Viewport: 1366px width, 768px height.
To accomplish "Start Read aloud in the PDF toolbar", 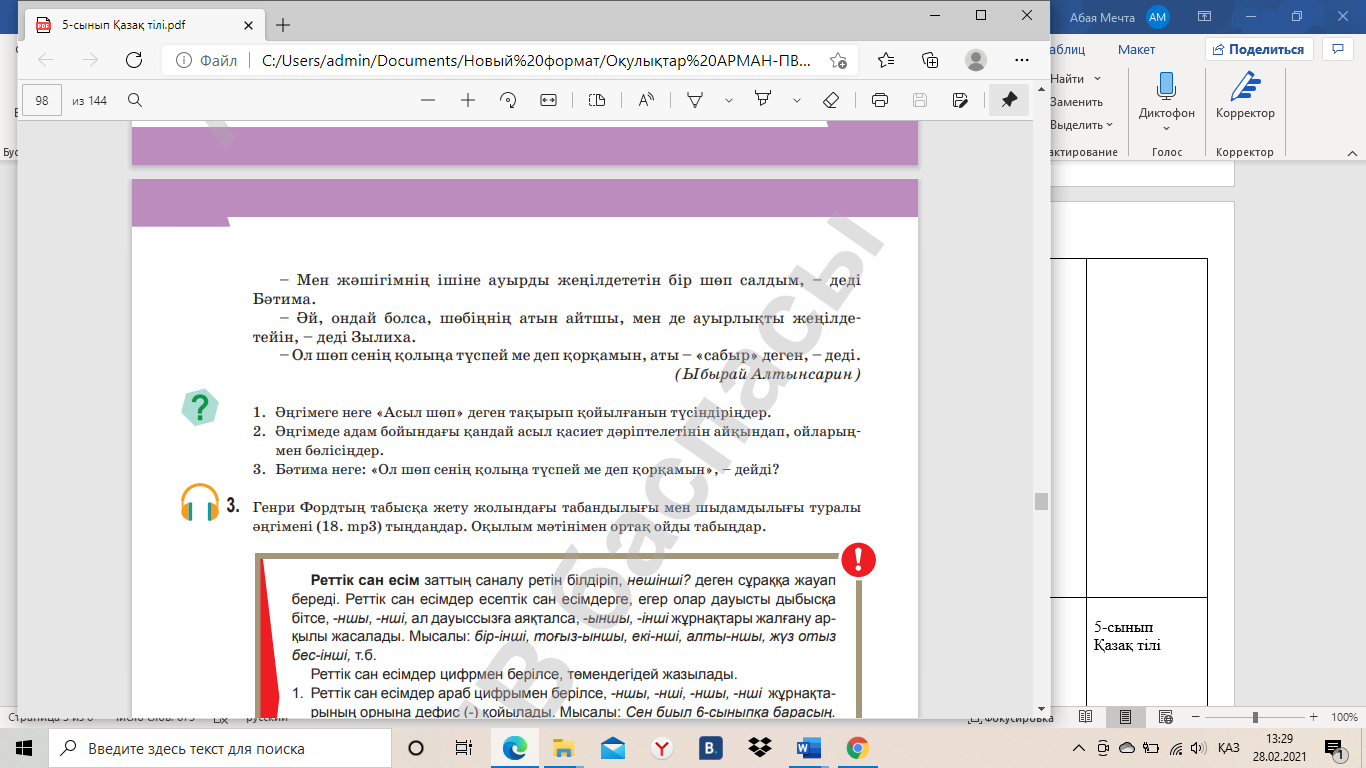I will click(646, 100).
